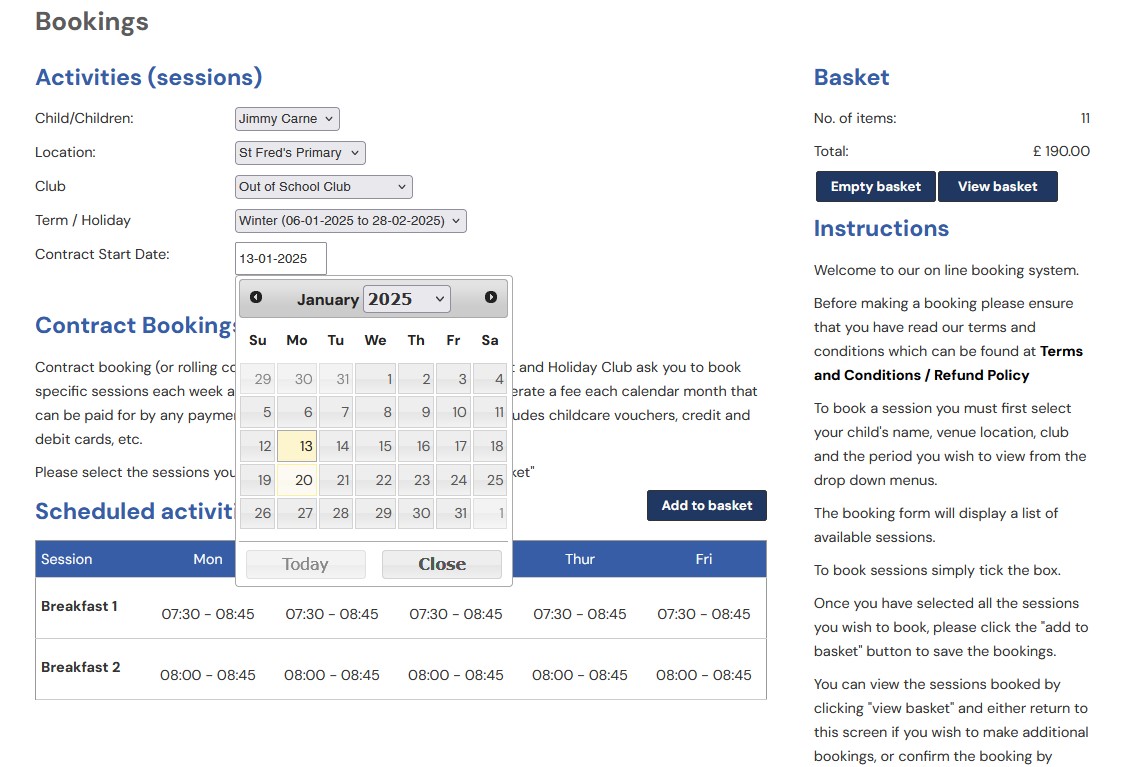This screenshot has height=767, width=1132.
Task: Click the Today button in date picker
Action: pos(305,564)
